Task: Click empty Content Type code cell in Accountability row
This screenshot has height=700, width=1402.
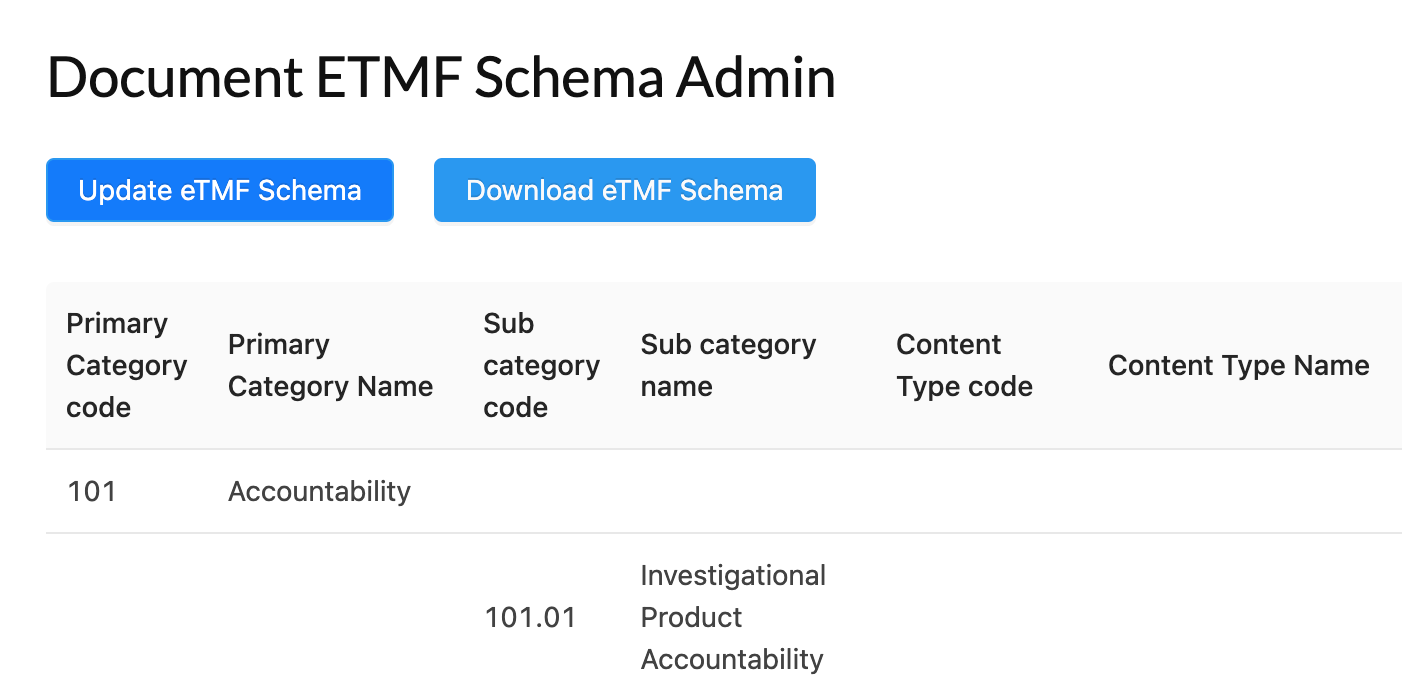Action: click(x=980, y=491)
